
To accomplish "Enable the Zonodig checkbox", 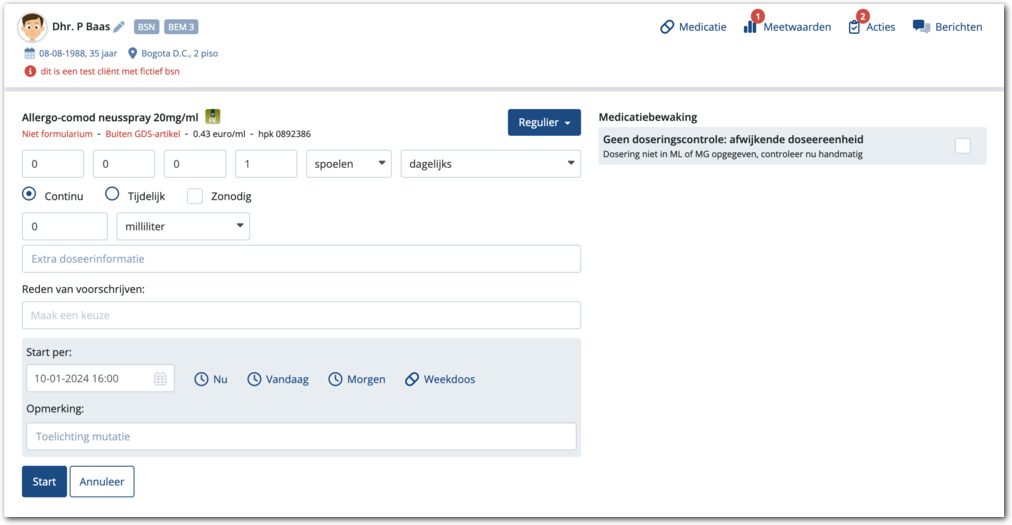I will (195, 196).
